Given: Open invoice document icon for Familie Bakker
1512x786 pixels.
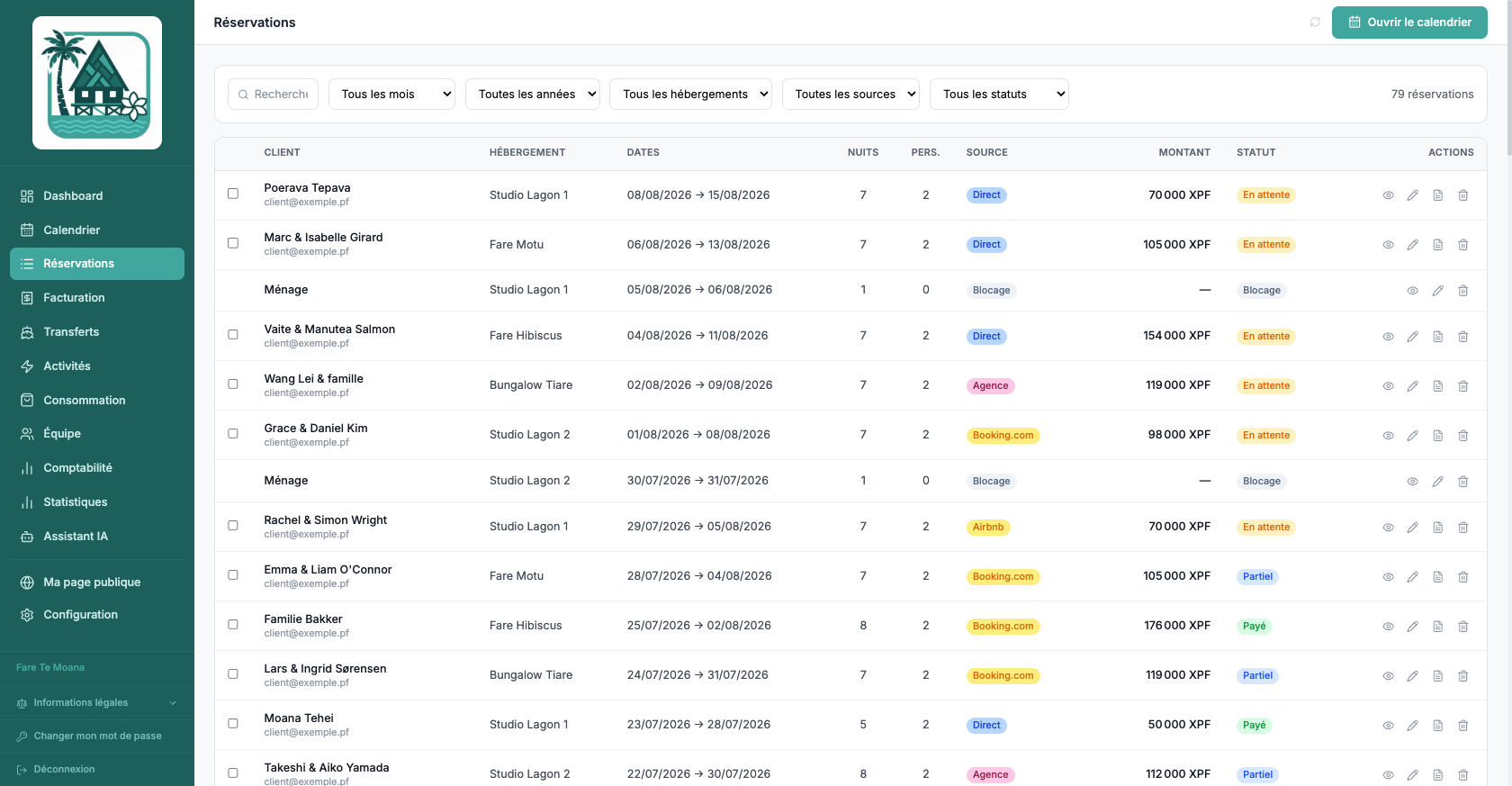Looking at the screenshot, I should coord(1438,627).
